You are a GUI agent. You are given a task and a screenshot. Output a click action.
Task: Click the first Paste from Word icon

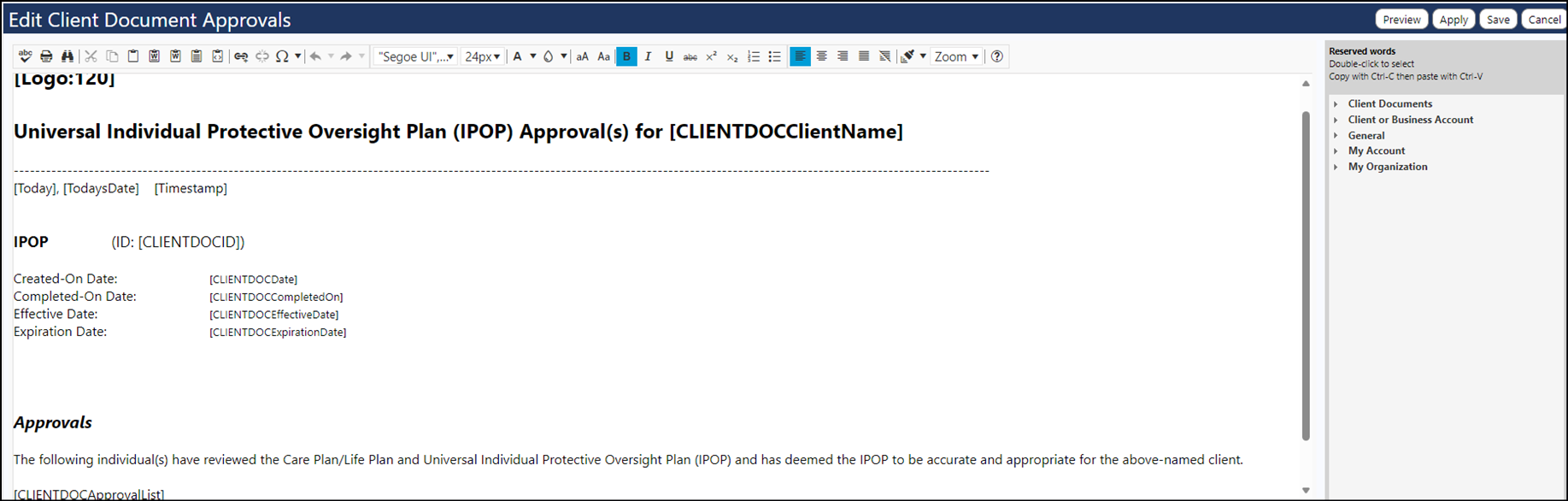coord(155,56)
